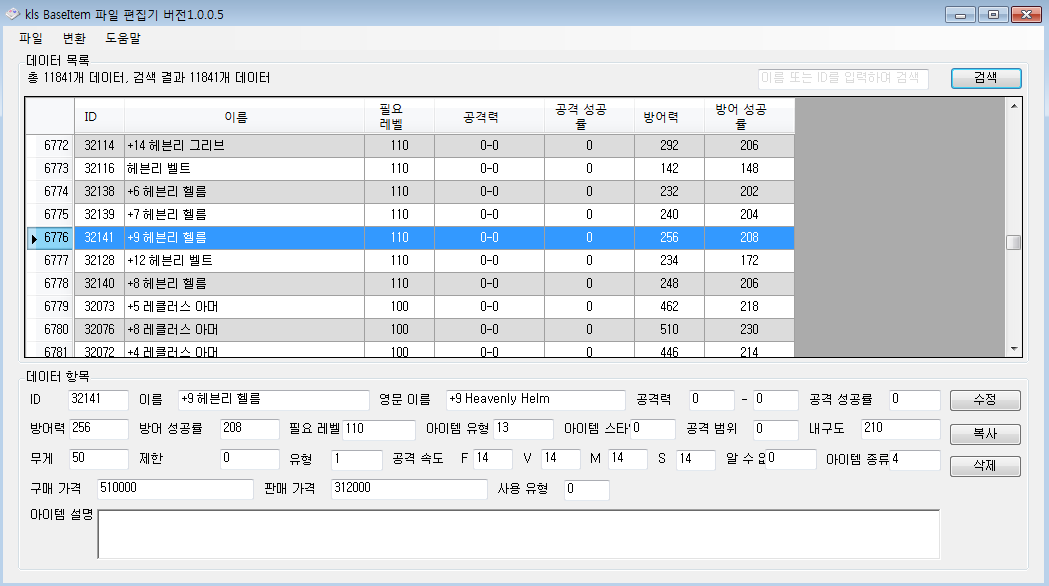Click the 구매 가격 field showing 510000
Image resolution: width=1049 pixels, height=586 pixels.
coord(175,489)
